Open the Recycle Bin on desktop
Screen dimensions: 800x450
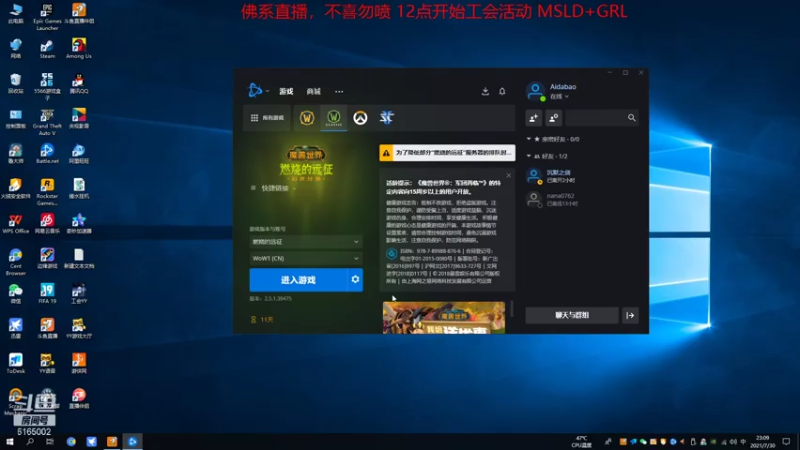15,84
